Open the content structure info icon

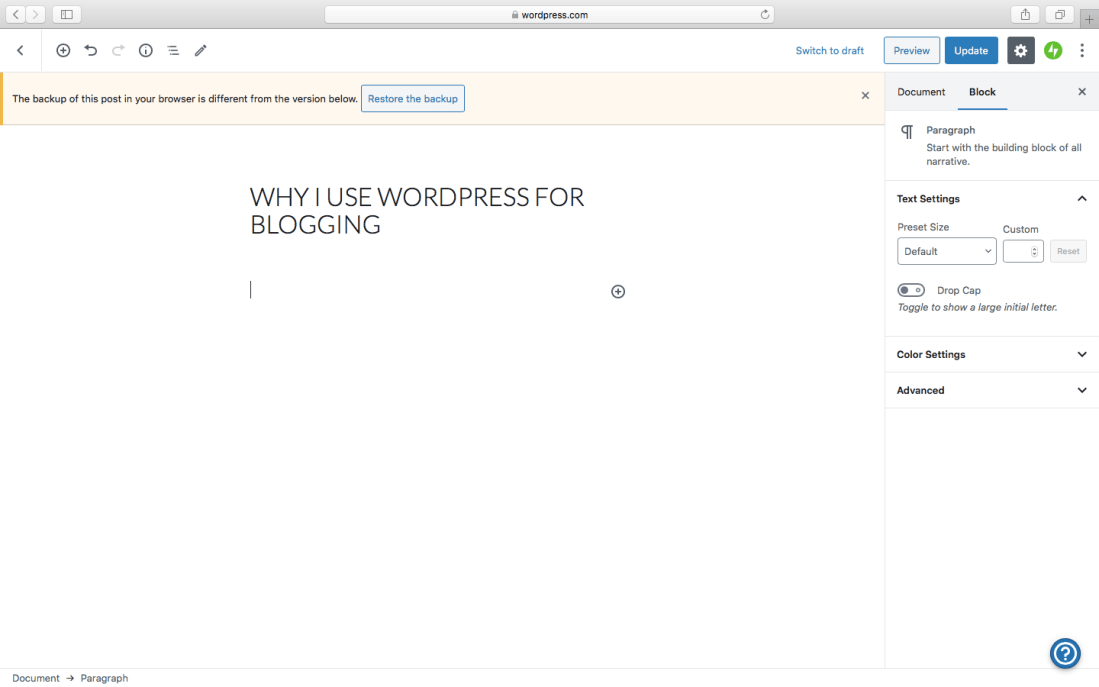tap(146, 50)
